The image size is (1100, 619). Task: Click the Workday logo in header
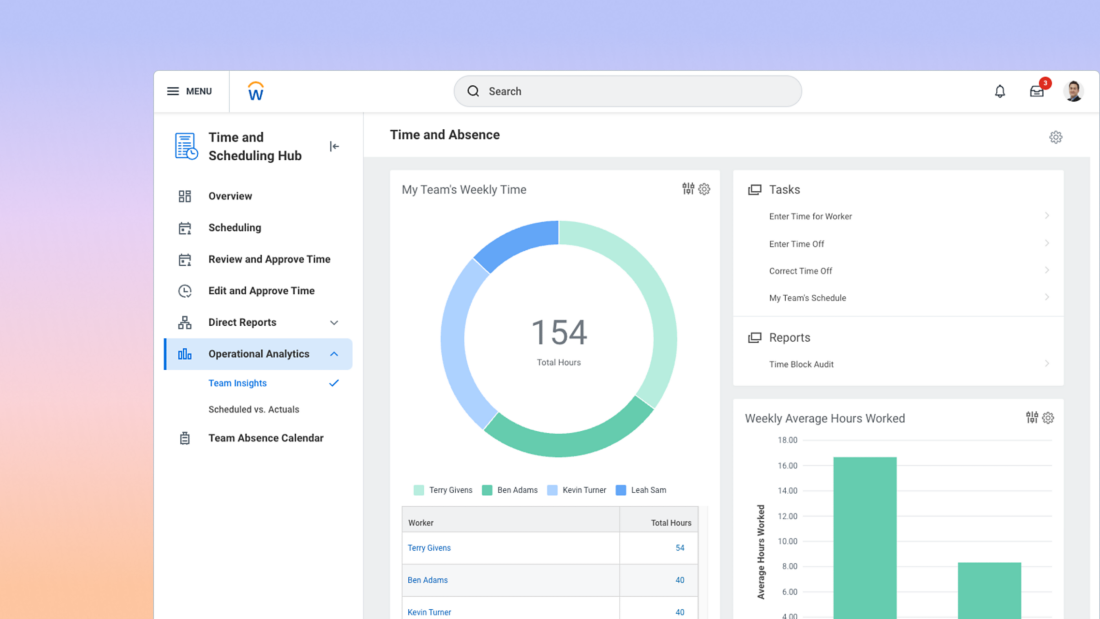click(256, 91)
